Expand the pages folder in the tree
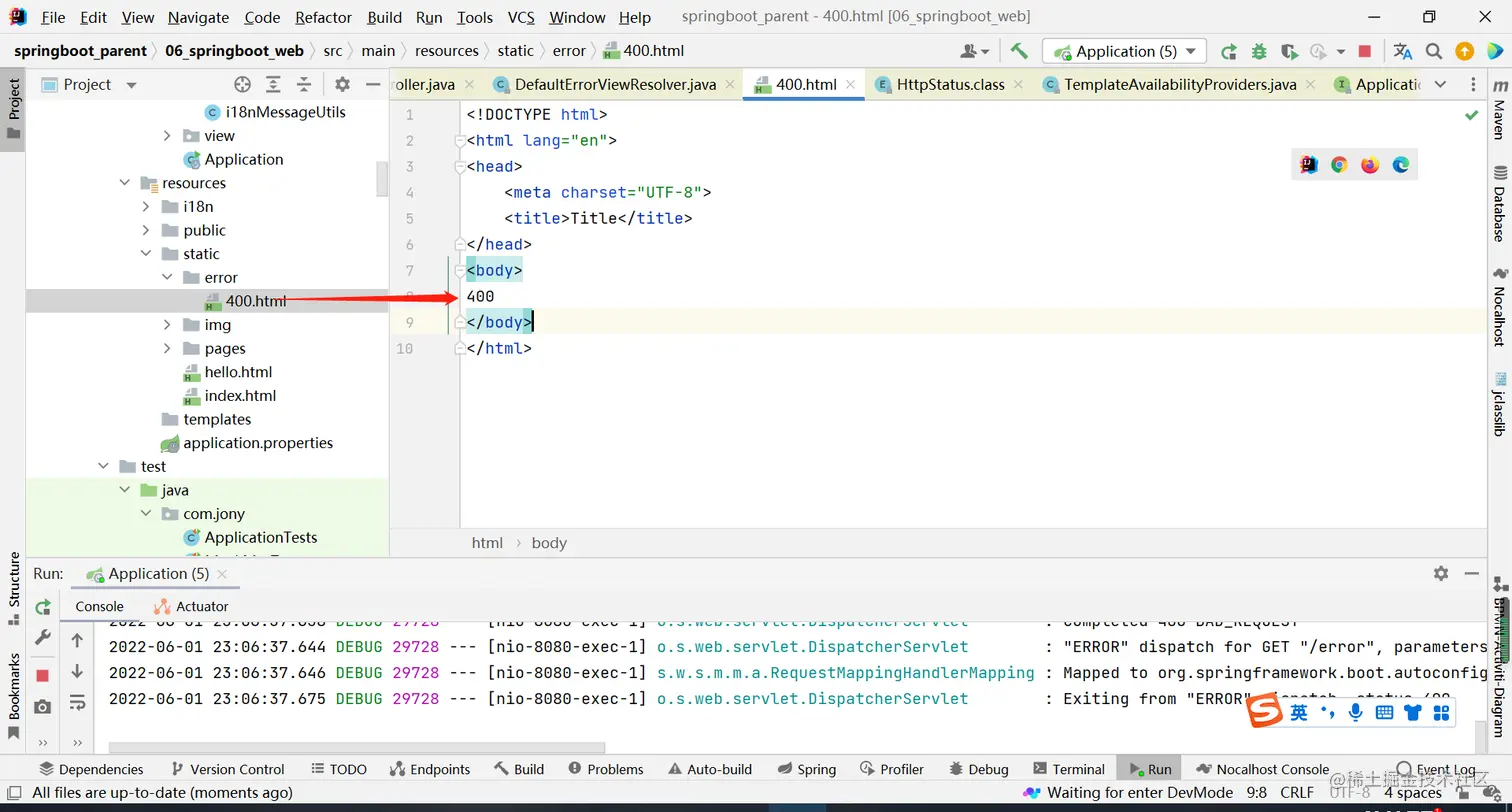 tap(167, 349)
